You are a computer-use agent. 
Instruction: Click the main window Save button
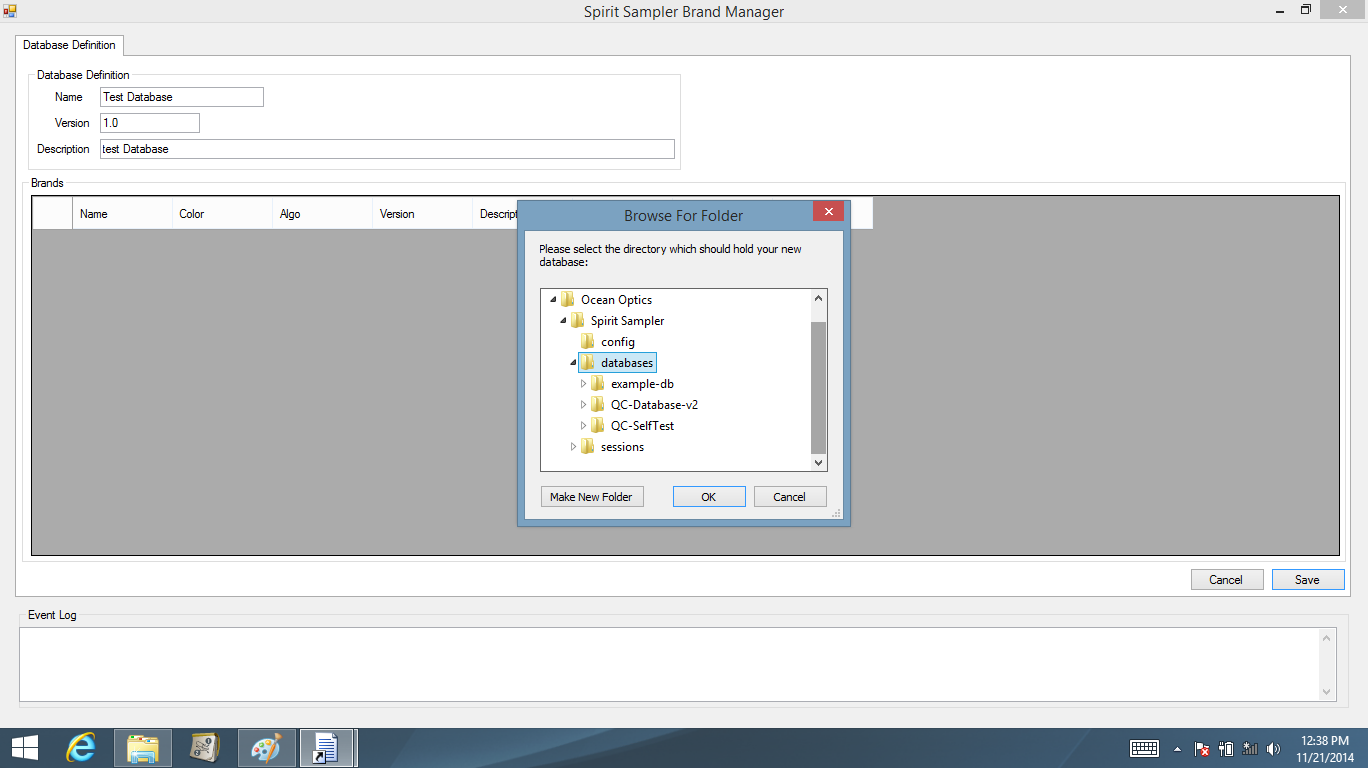click(x=1308, y=580)
